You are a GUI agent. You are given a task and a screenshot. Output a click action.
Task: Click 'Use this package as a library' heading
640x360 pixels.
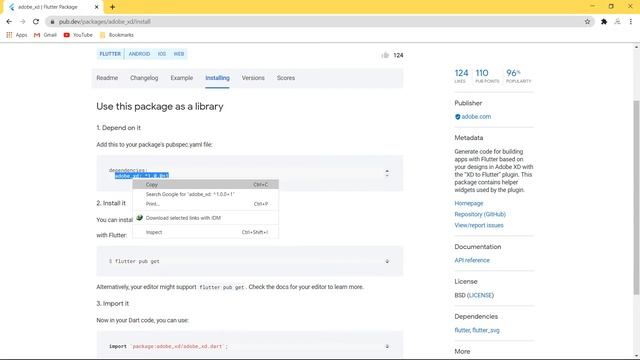point(160,107)
